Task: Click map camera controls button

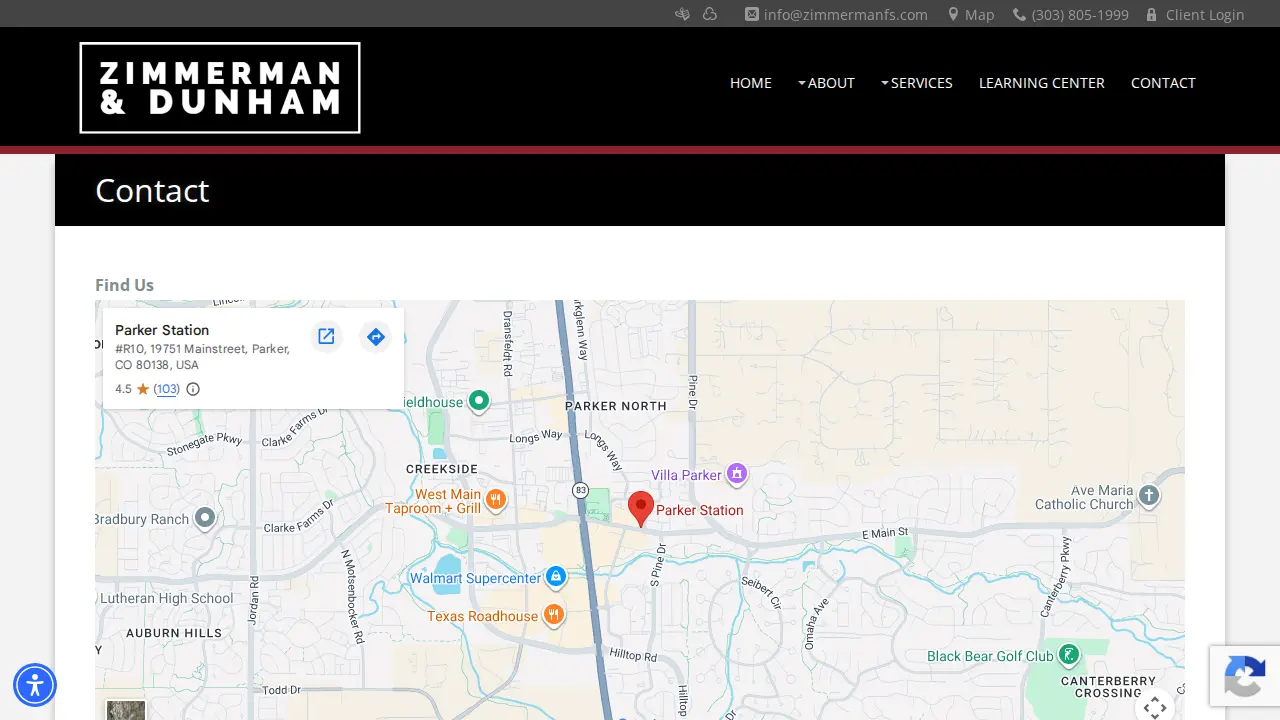Action: coord(1155,705)
